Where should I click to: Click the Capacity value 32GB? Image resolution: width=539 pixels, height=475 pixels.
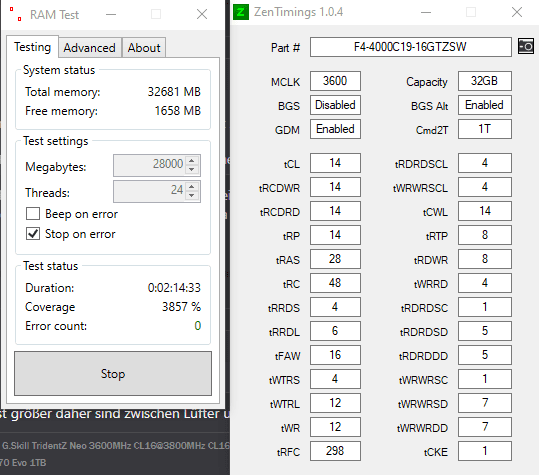coord(484,81)
